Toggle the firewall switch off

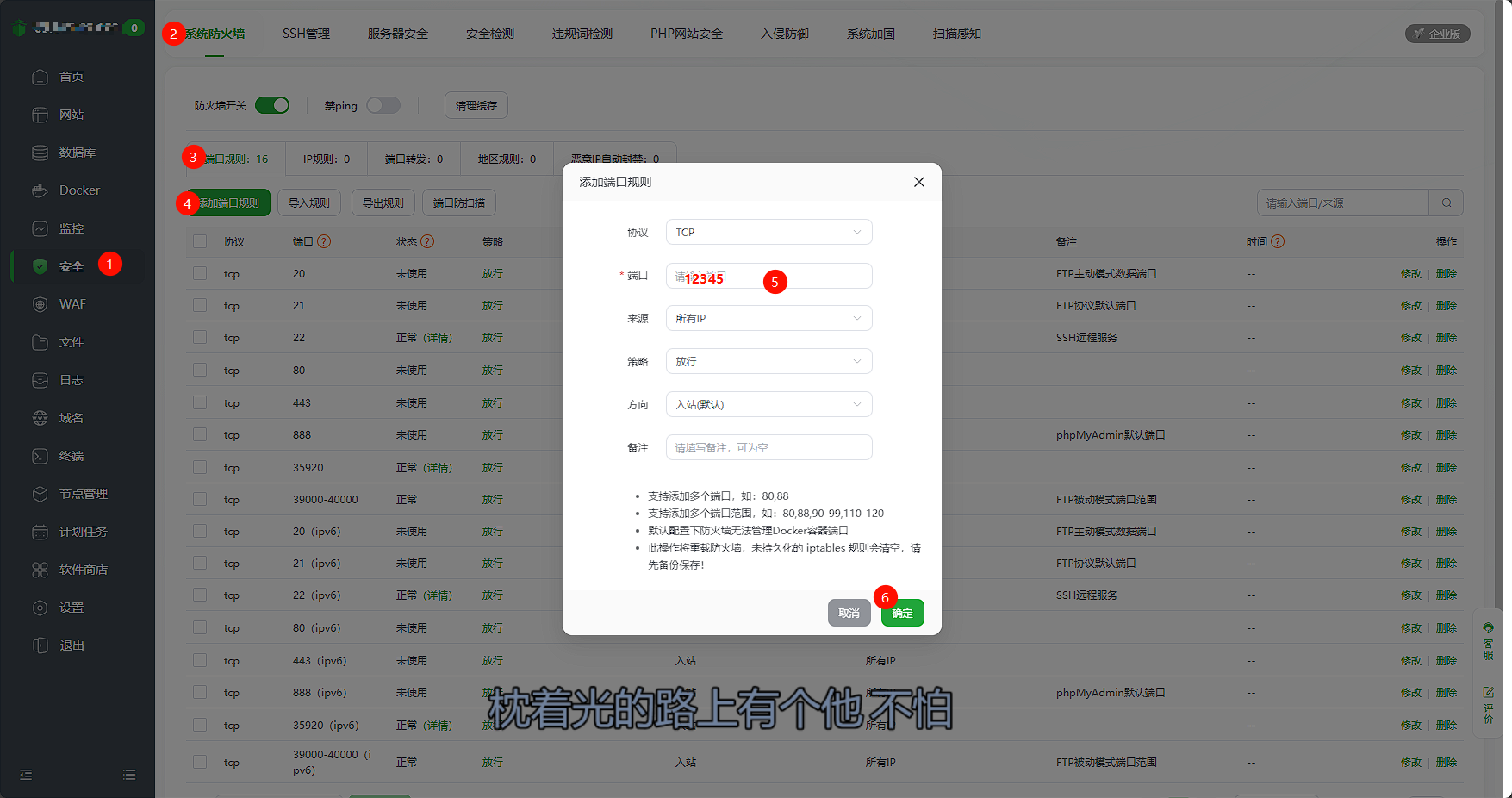(x=272, y=105)
